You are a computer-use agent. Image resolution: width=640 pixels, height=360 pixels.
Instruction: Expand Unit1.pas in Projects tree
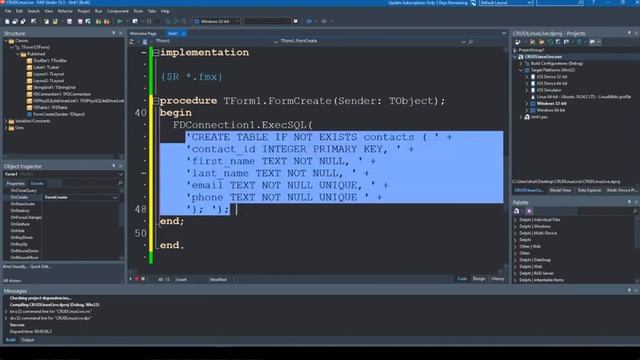tap(521, 117)
